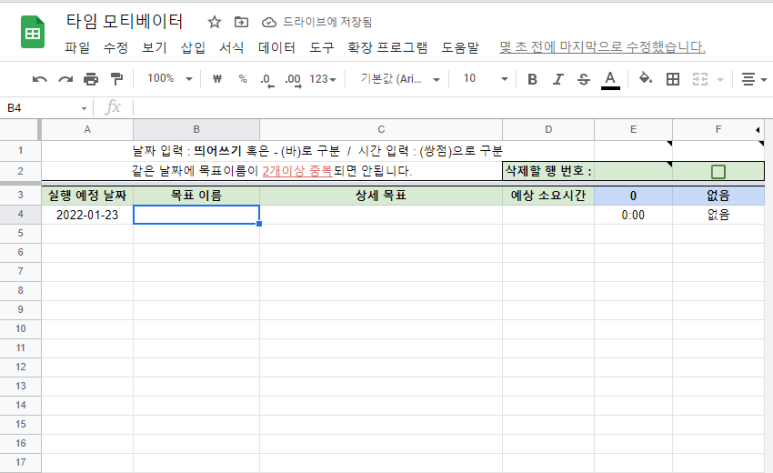This screenshot has width=773, height=473.
Task: Format as percent
Action: (x=243, y=79)
